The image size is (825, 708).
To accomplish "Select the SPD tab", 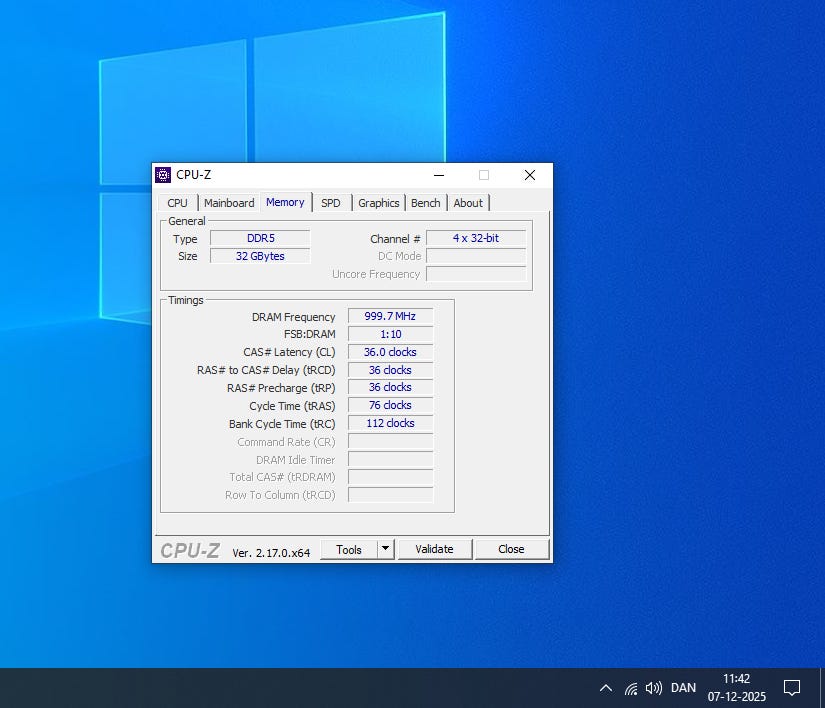I will click(330, 203).
